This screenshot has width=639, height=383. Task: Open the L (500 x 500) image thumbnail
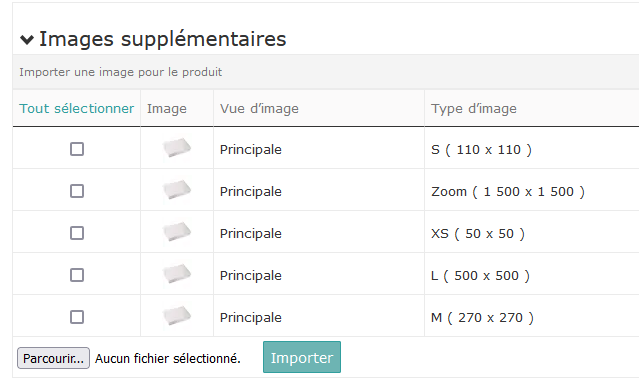pos(176,273)
